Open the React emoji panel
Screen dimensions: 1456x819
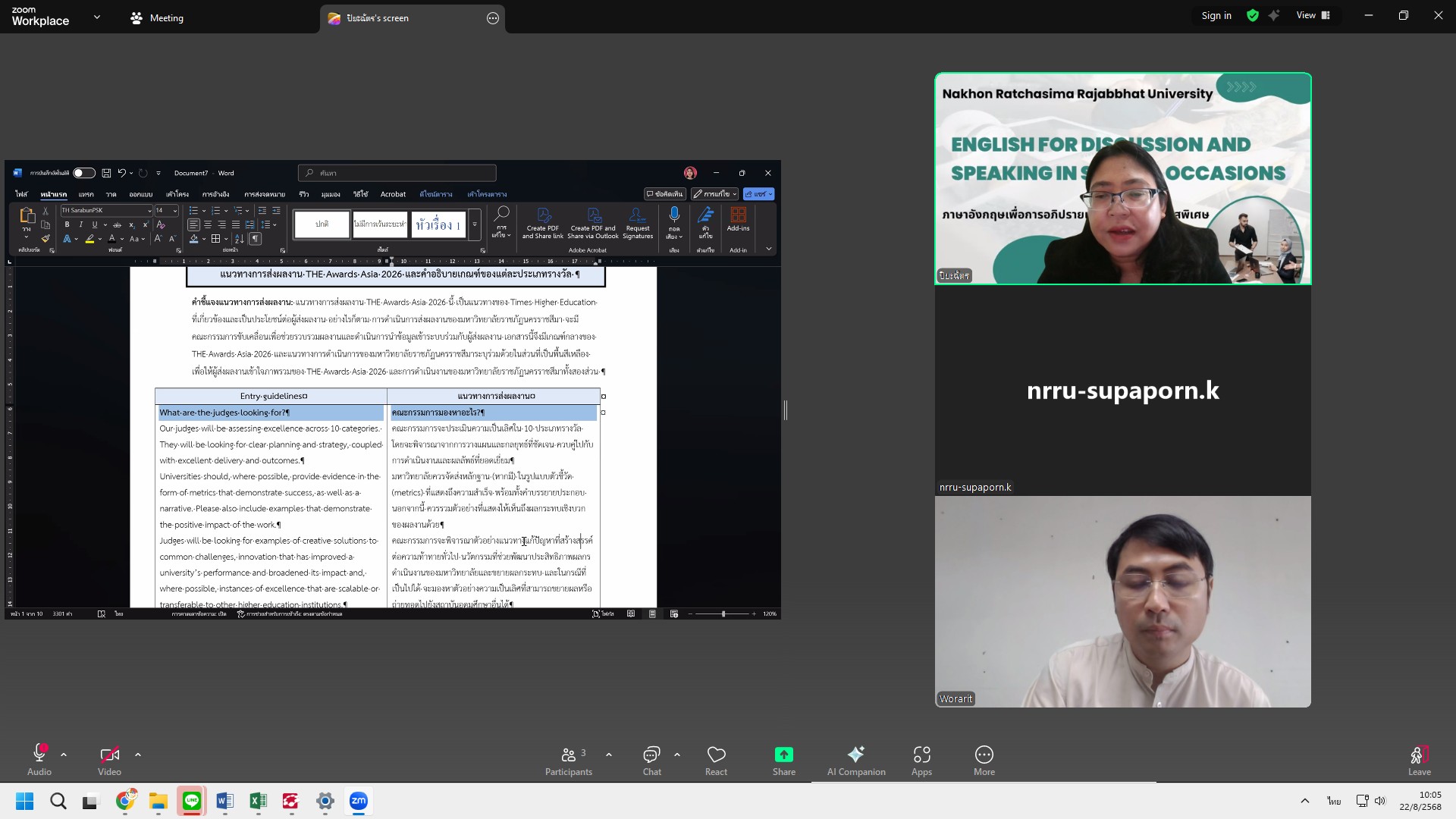click(x=716, y=755)
